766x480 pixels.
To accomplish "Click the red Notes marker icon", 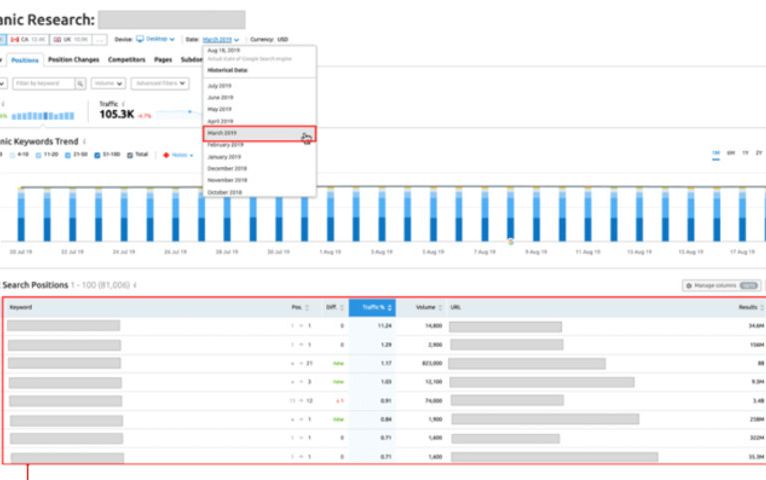I will pos(166,155).
